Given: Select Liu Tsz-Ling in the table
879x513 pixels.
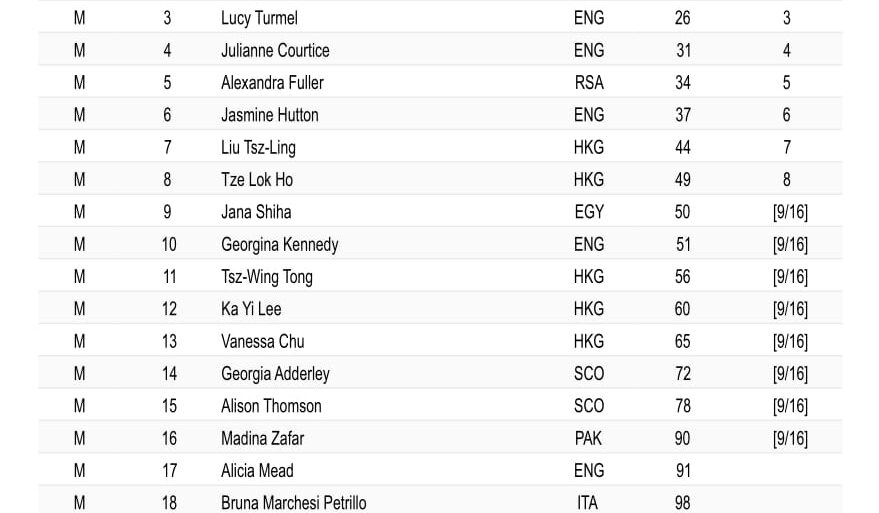Looking at the screenshot, I should pyautogui.click(x=258, y=147).
